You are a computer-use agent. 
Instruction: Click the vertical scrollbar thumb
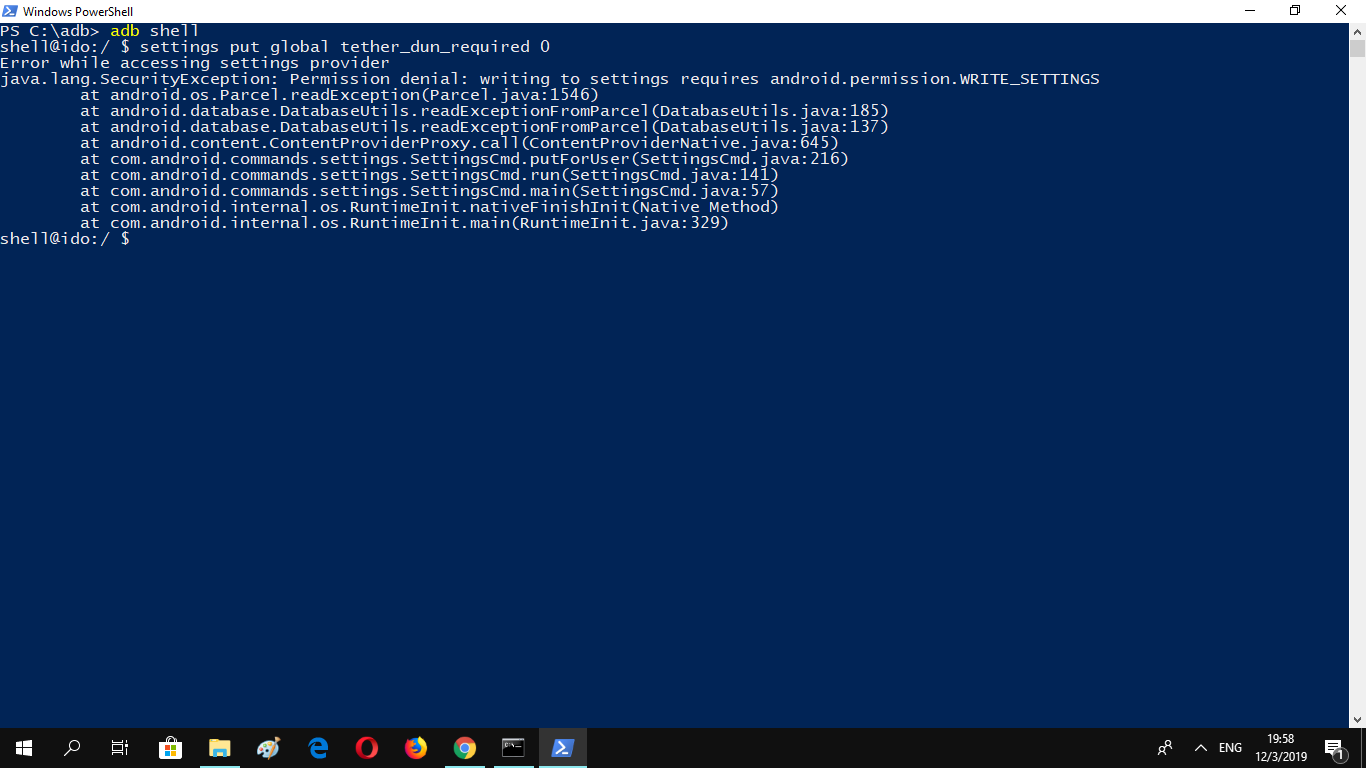tap(1357, 48)
